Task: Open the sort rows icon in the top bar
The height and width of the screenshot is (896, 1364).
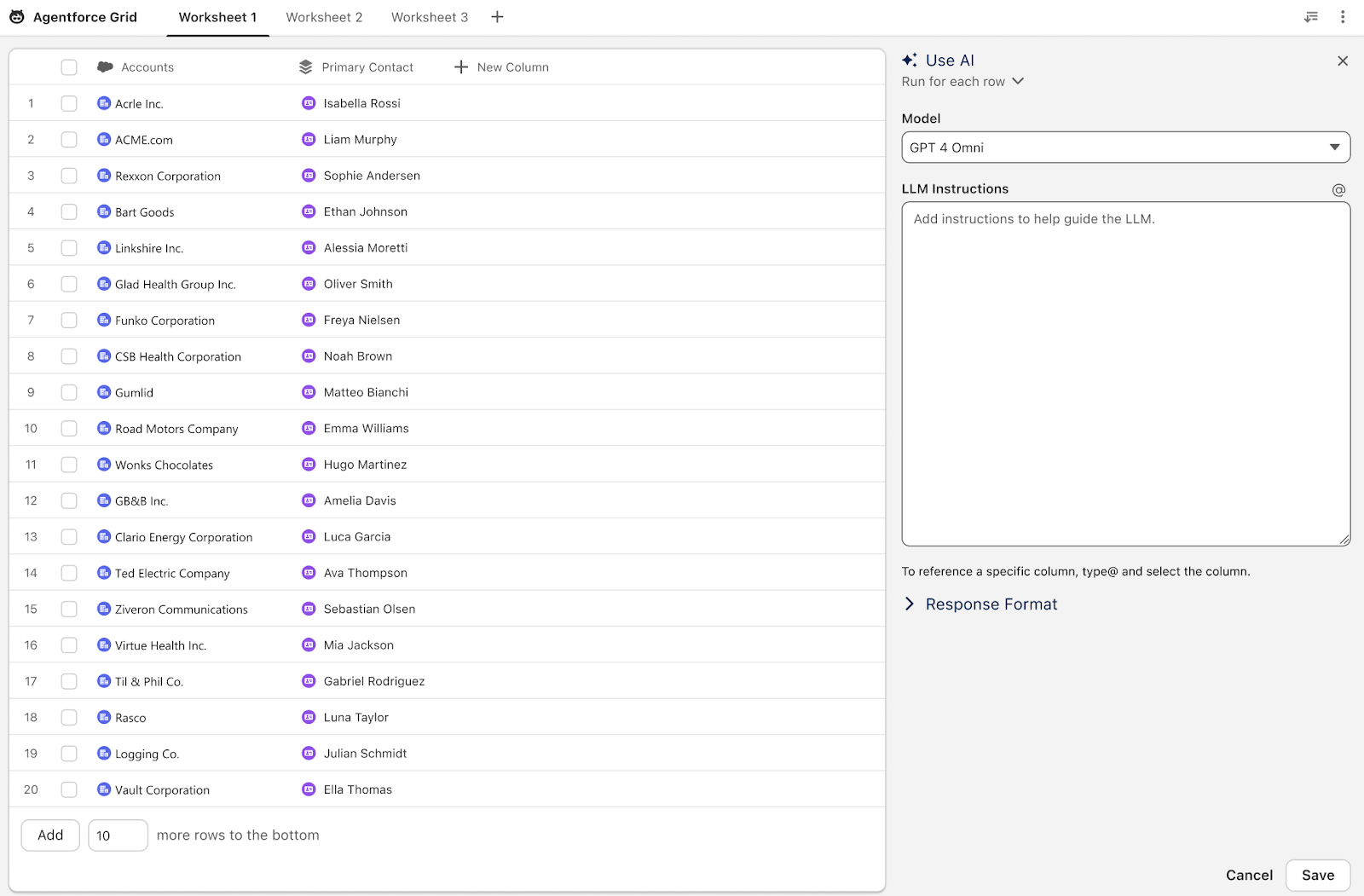Action: point(1311,17)
